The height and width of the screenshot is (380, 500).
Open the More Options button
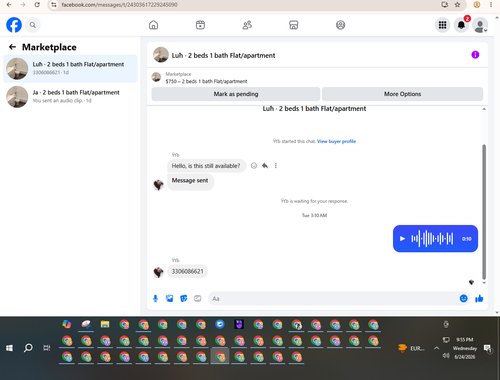[402, 94]
